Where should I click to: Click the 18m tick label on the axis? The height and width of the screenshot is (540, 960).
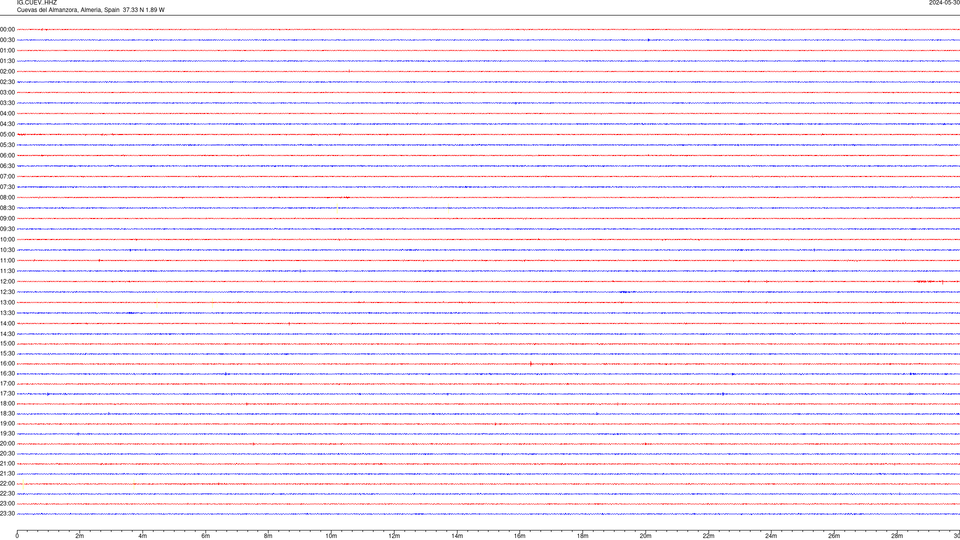pyautogui.click(x=583, y=536)
